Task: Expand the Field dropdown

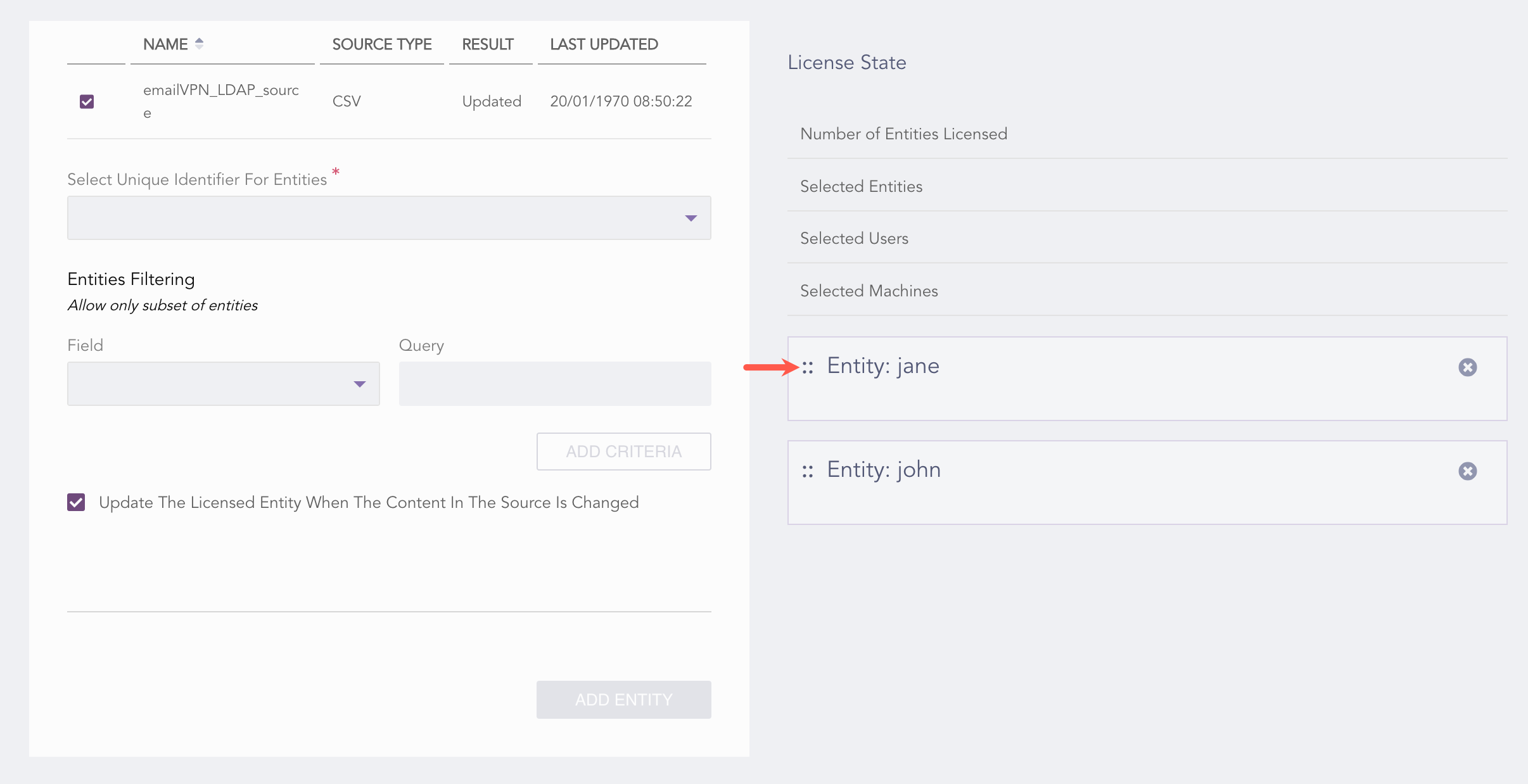Action: 223,384
